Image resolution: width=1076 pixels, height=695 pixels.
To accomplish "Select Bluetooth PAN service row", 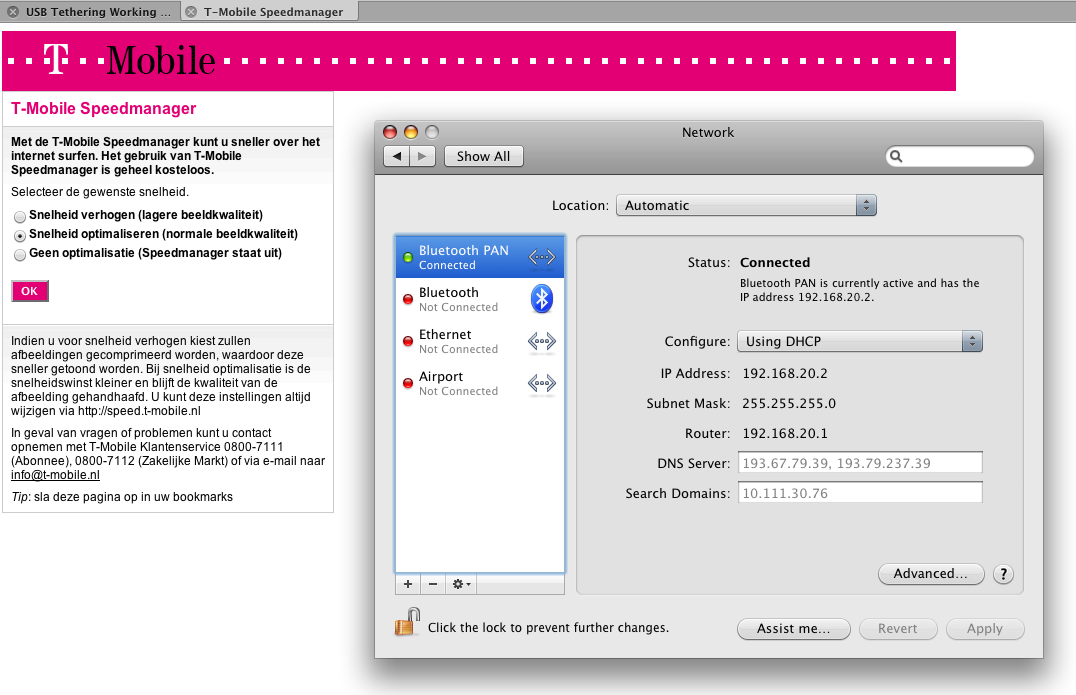I will point(480,257).
